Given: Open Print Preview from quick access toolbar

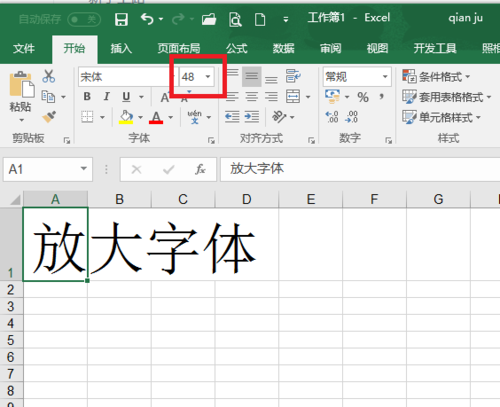Looking at the screenshot, I should coord(235,20).
